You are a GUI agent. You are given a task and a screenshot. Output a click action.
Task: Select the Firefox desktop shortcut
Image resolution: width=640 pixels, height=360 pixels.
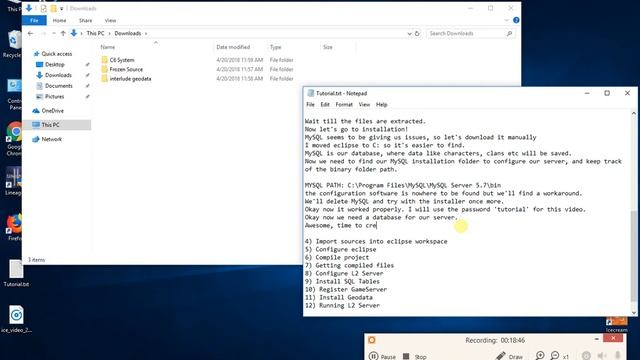point(14,227)
